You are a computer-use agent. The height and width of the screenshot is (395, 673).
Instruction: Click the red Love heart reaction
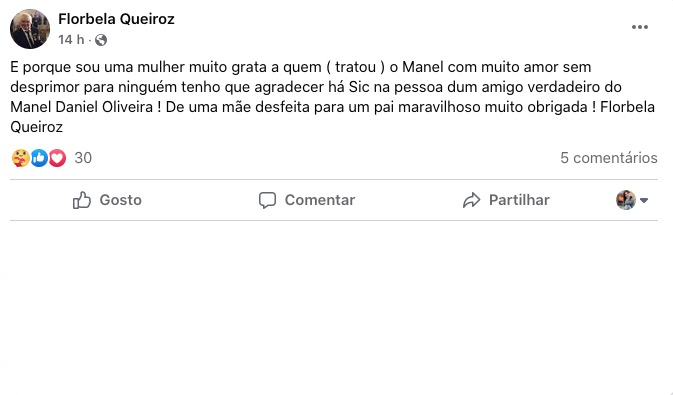(x=57, y=158)
